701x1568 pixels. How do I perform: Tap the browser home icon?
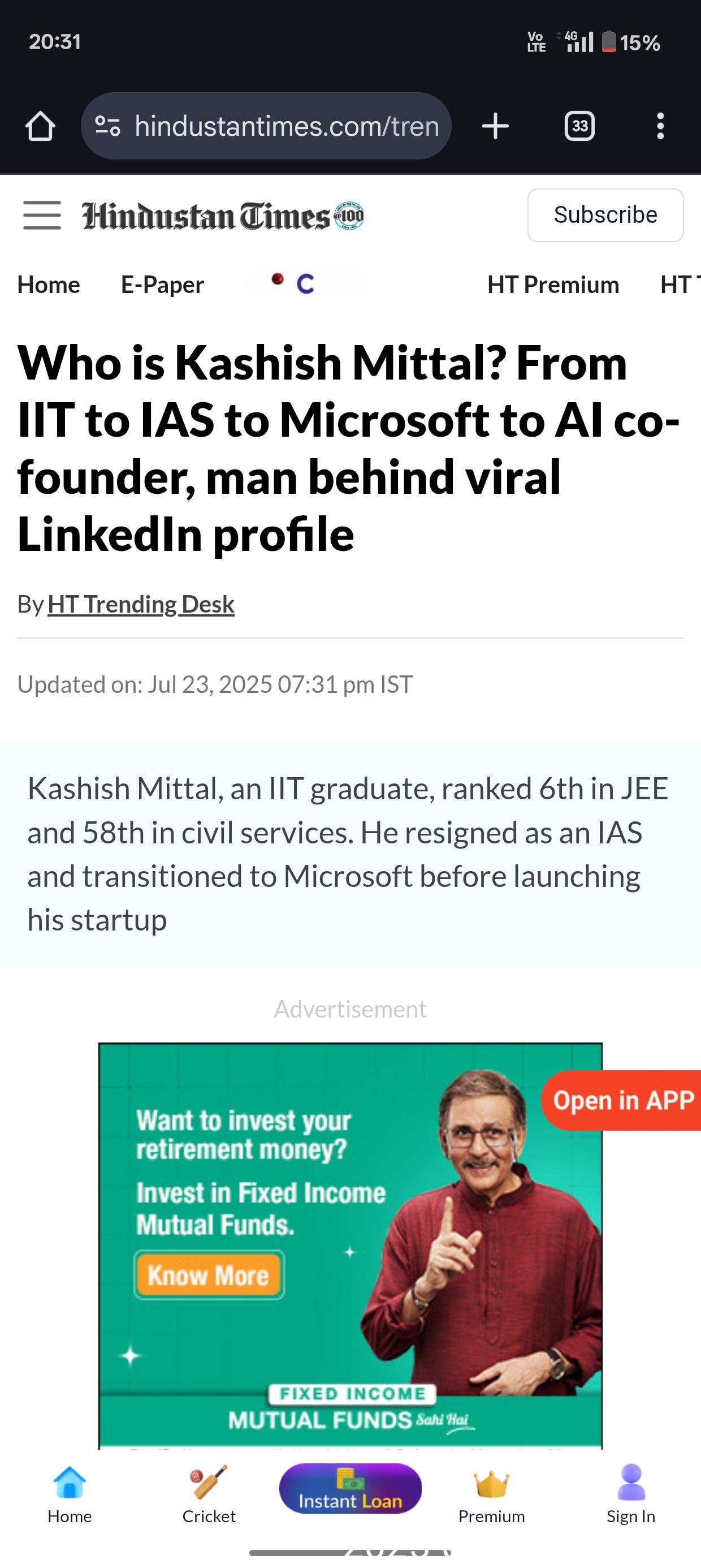pos(40,127)
